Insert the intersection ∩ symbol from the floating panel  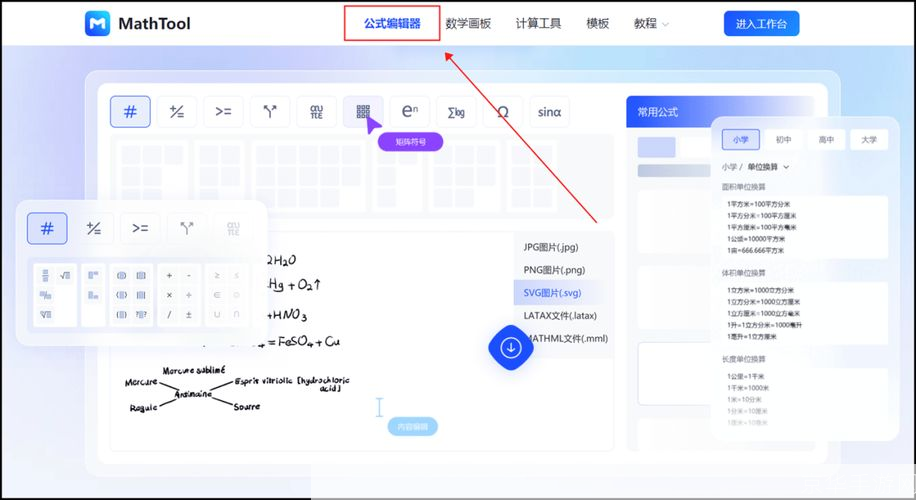[x=237, y=315]
